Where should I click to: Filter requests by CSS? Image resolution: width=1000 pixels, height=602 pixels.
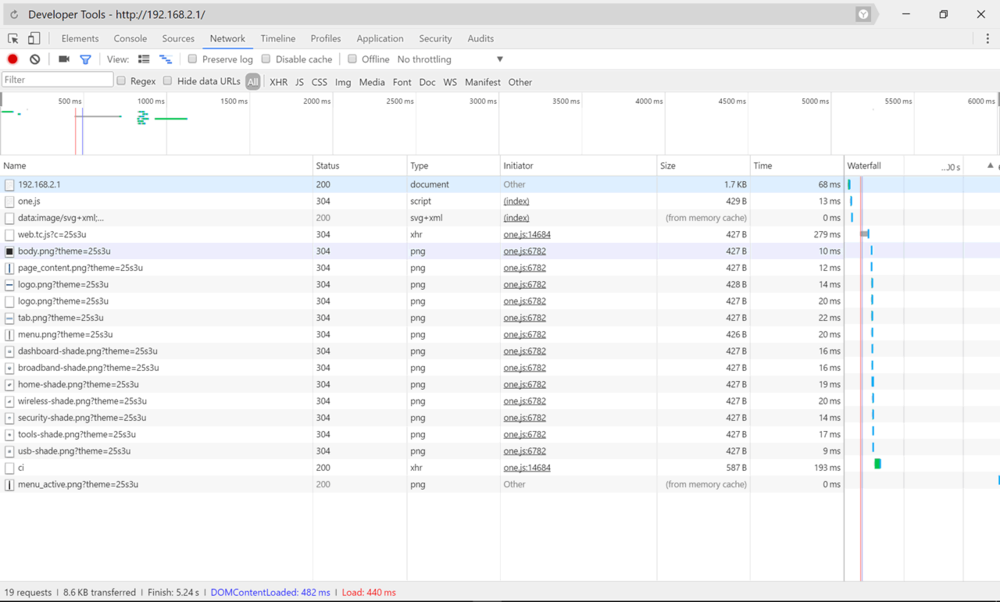point(319,82)
